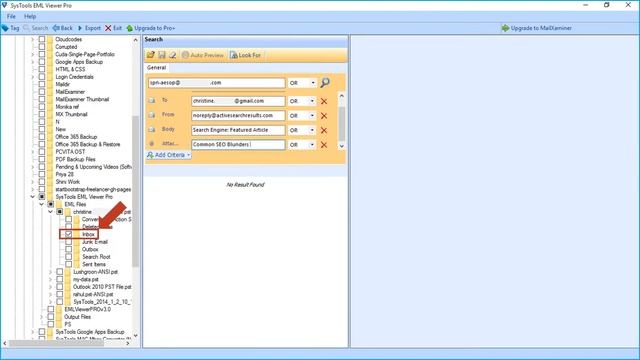
Task: Click the Add Criteria button label
Action: 170,155
